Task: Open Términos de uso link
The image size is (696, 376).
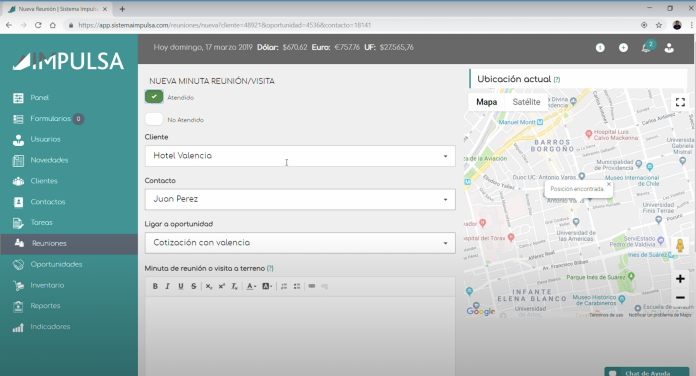Action: pyautogui.click(x=606, y=315)
